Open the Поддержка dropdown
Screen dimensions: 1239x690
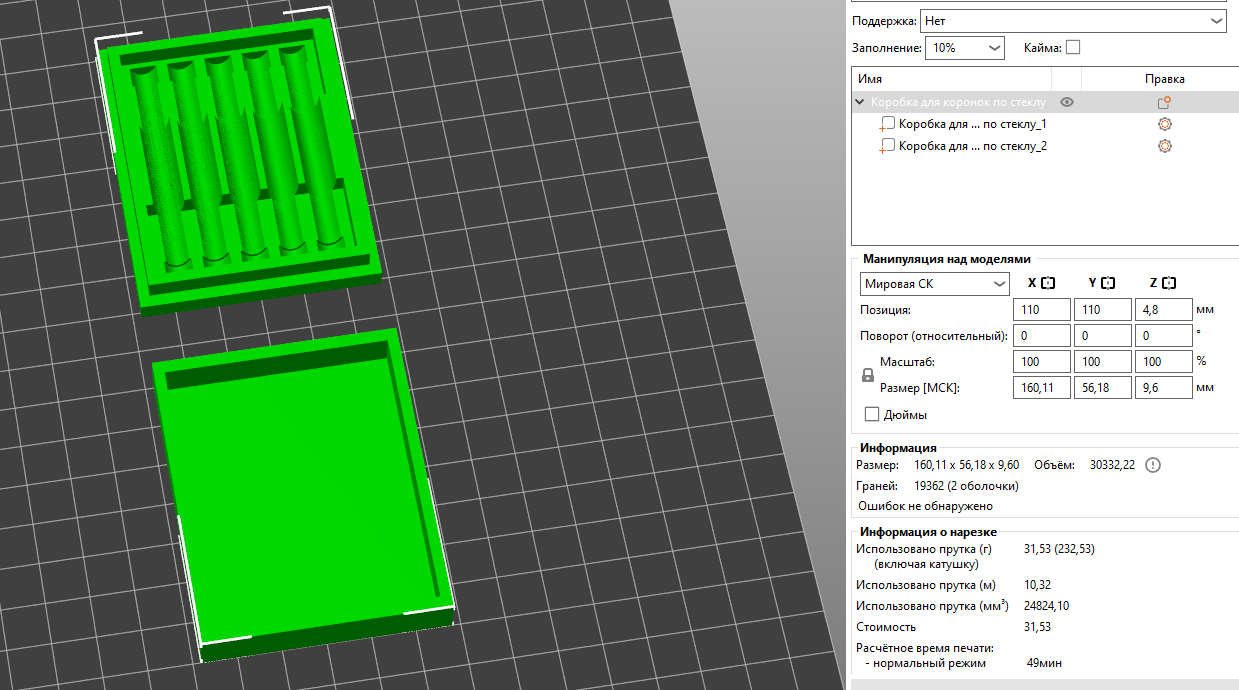(1073, 20)
